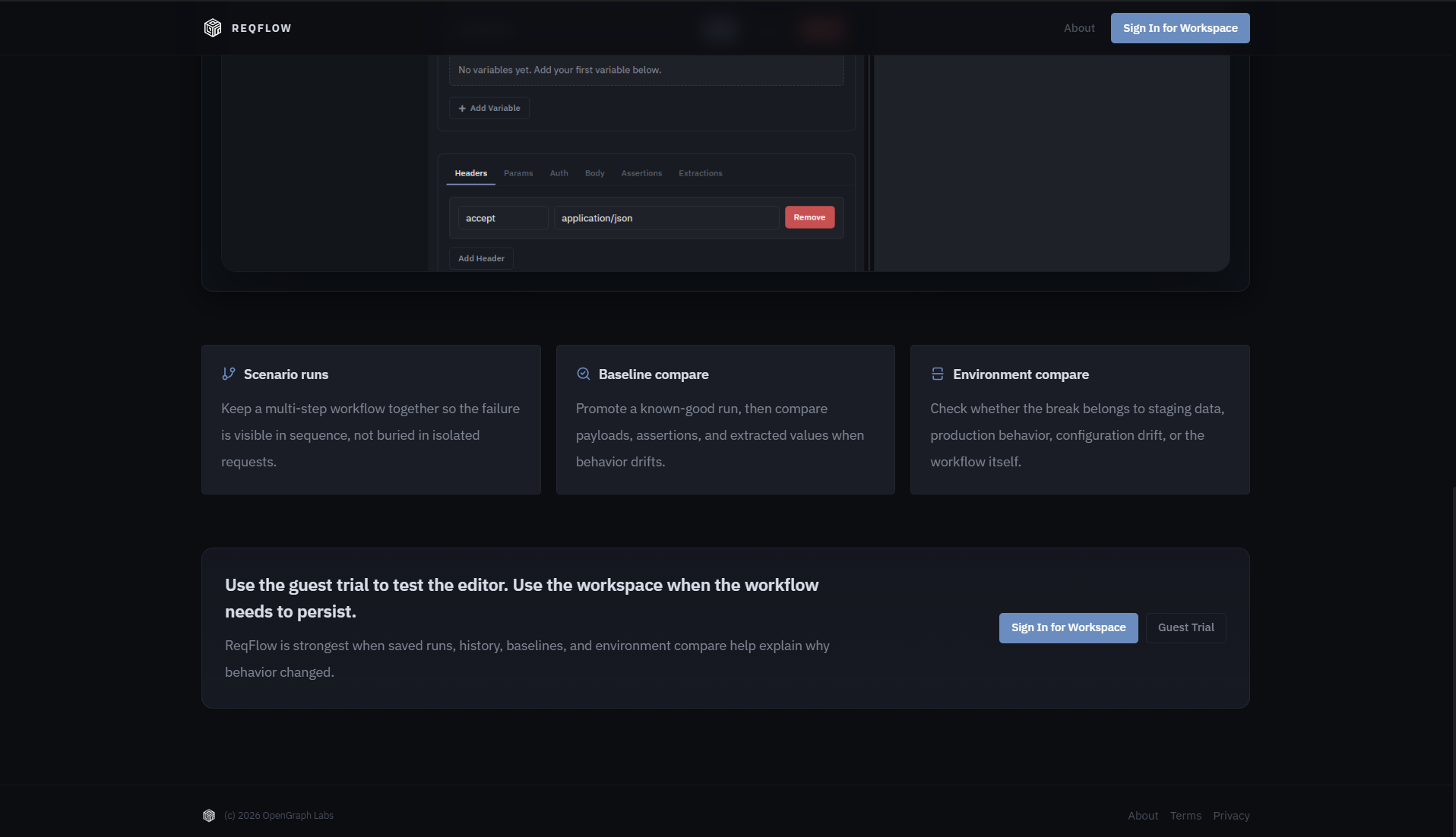Screen dimensions: 1456x837
Task: Open the Extractions tab
Action: click(x=700, y=172)
